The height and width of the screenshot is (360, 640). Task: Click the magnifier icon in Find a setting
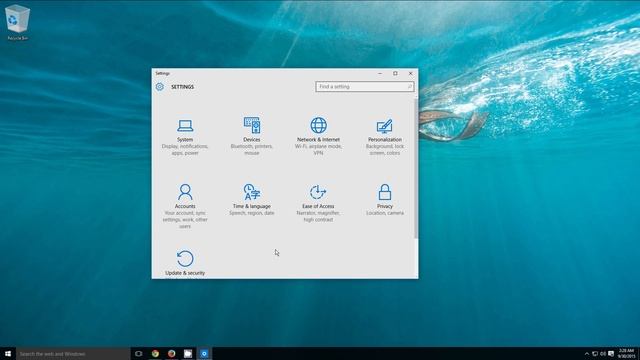[x=409, y=87]
